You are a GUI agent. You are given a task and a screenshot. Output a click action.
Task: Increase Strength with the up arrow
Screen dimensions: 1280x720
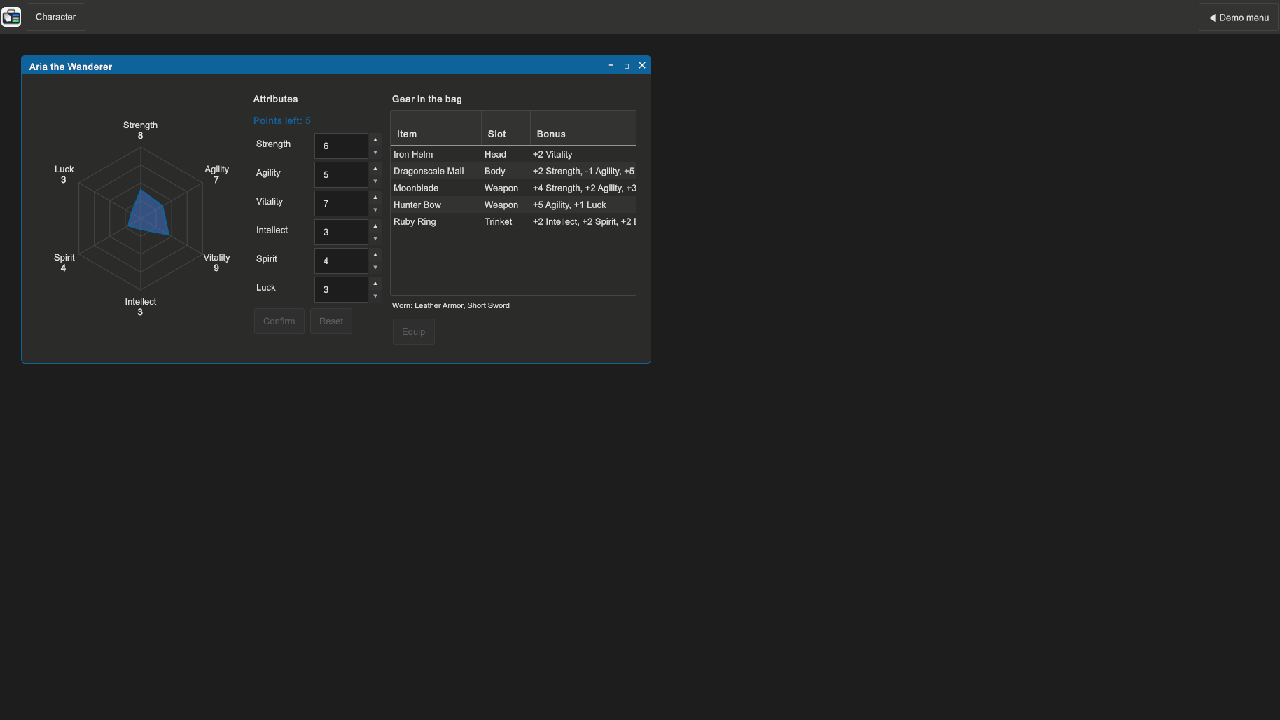(x=375, y=140)
